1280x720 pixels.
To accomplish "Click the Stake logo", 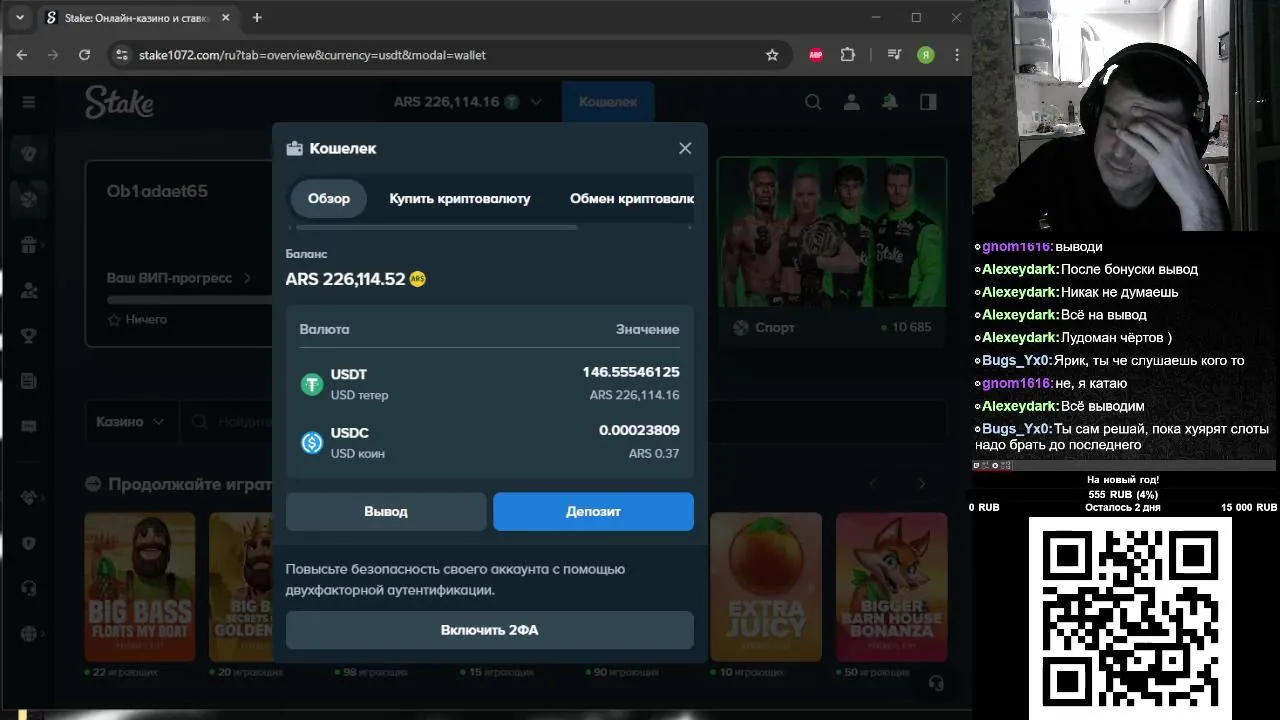I will (x=119, y=102).
